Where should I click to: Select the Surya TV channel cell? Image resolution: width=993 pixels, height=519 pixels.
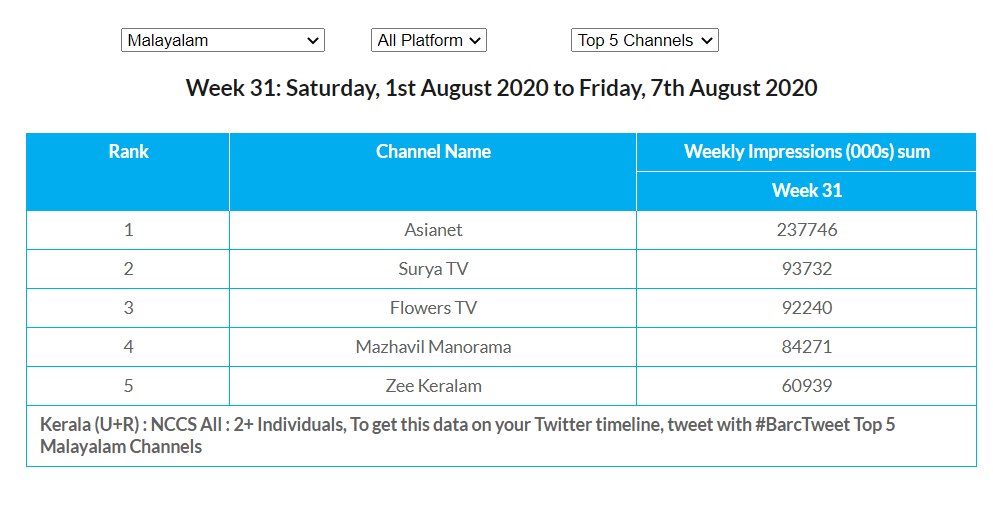click(x=433, y=269)
